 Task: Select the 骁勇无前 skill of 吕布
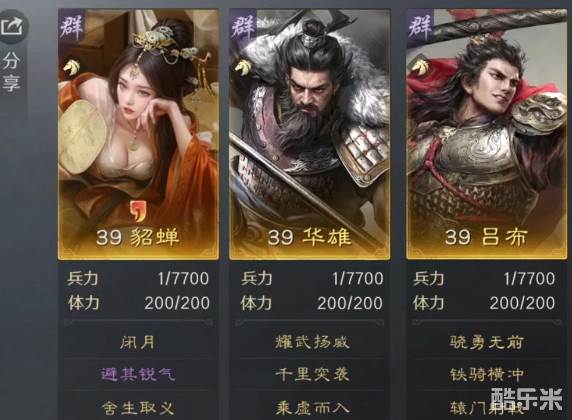click(x=487, y=342)
